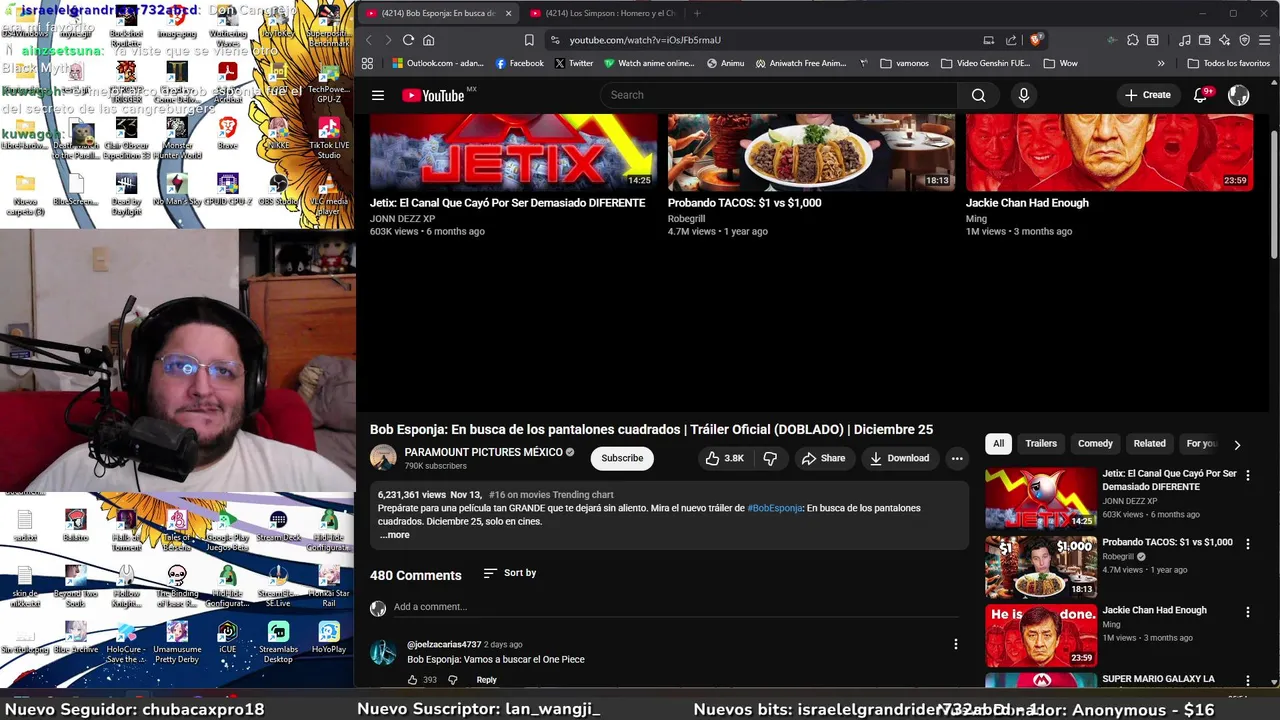This screenshot has height=720, width=1280.
Task: Reply to joelzacarias4737's comment
Action: point(486,680)
